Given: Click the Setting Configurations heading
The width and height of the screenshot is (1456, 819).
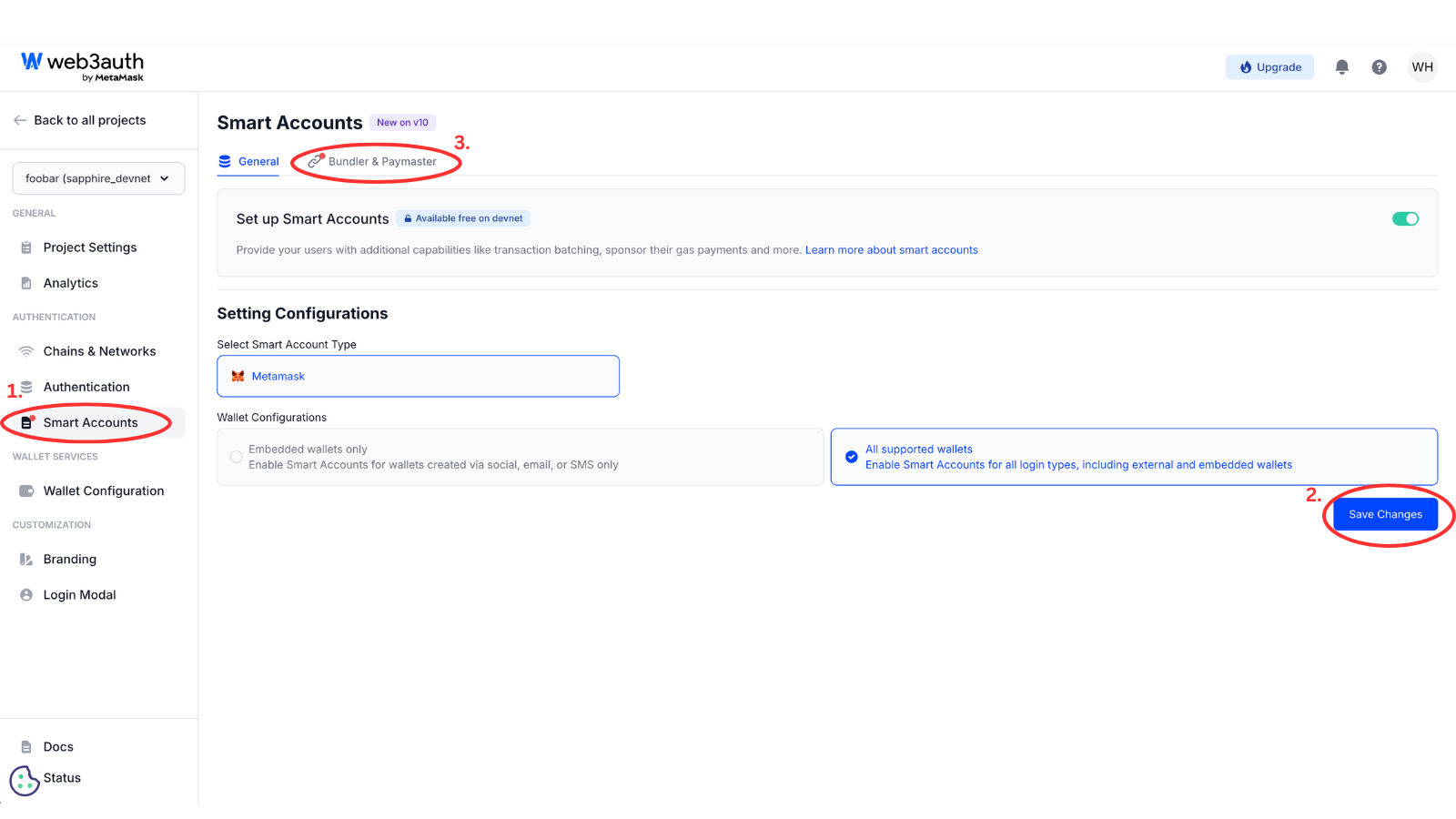Looking at the screenshot, I should click(302, 314).
